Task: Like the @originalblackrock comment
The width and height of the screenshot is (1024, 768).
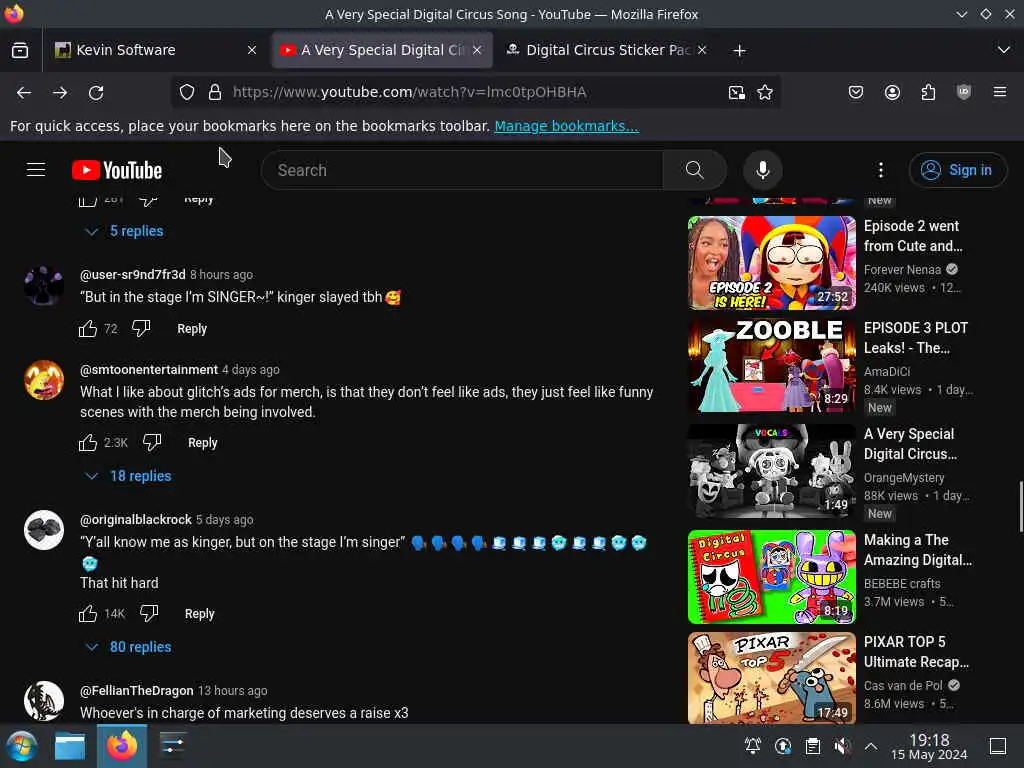Action: (x=88, y=614)
